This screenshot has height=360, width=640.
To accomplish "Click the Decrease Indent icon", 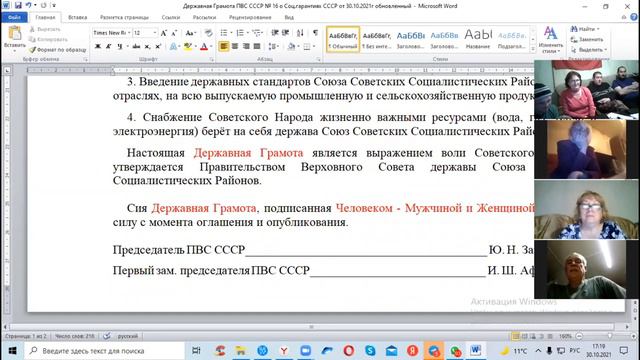I will click(275, 33).
